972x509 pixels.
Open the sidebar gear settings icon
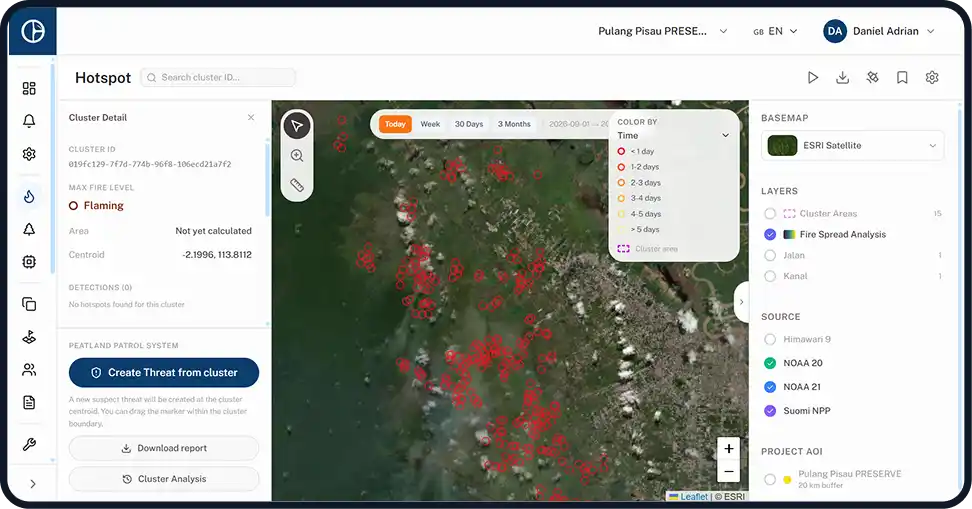29,154
